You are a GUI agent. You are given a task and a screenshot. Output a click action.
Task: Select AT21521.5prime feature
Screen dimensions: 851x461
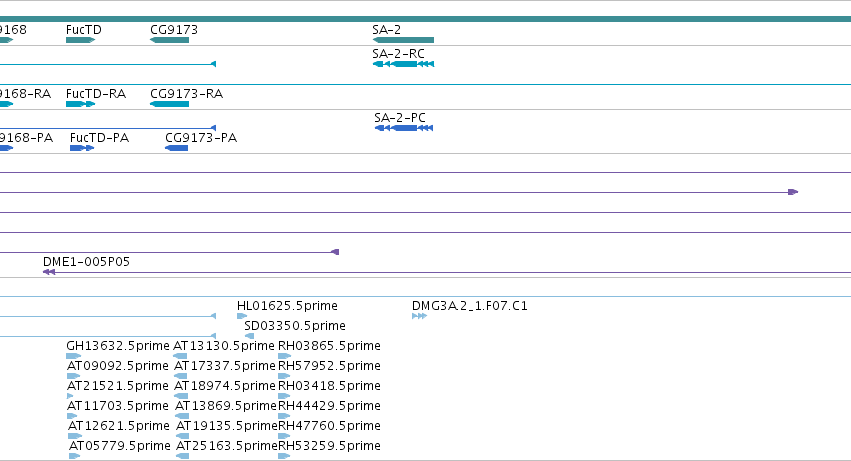[118, 386]
